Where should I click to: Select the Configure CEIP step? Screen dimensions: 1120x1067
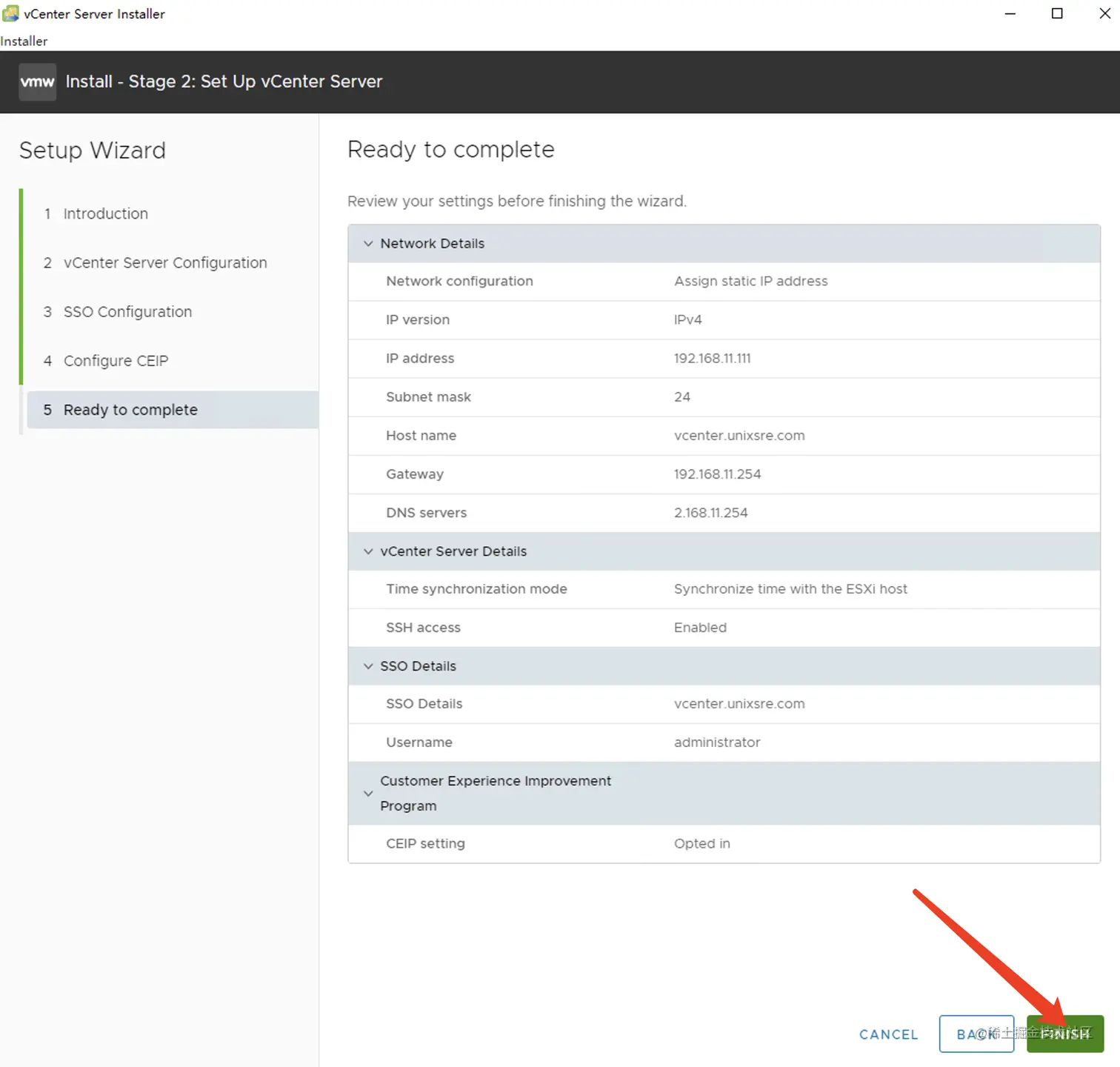(116, 361)
